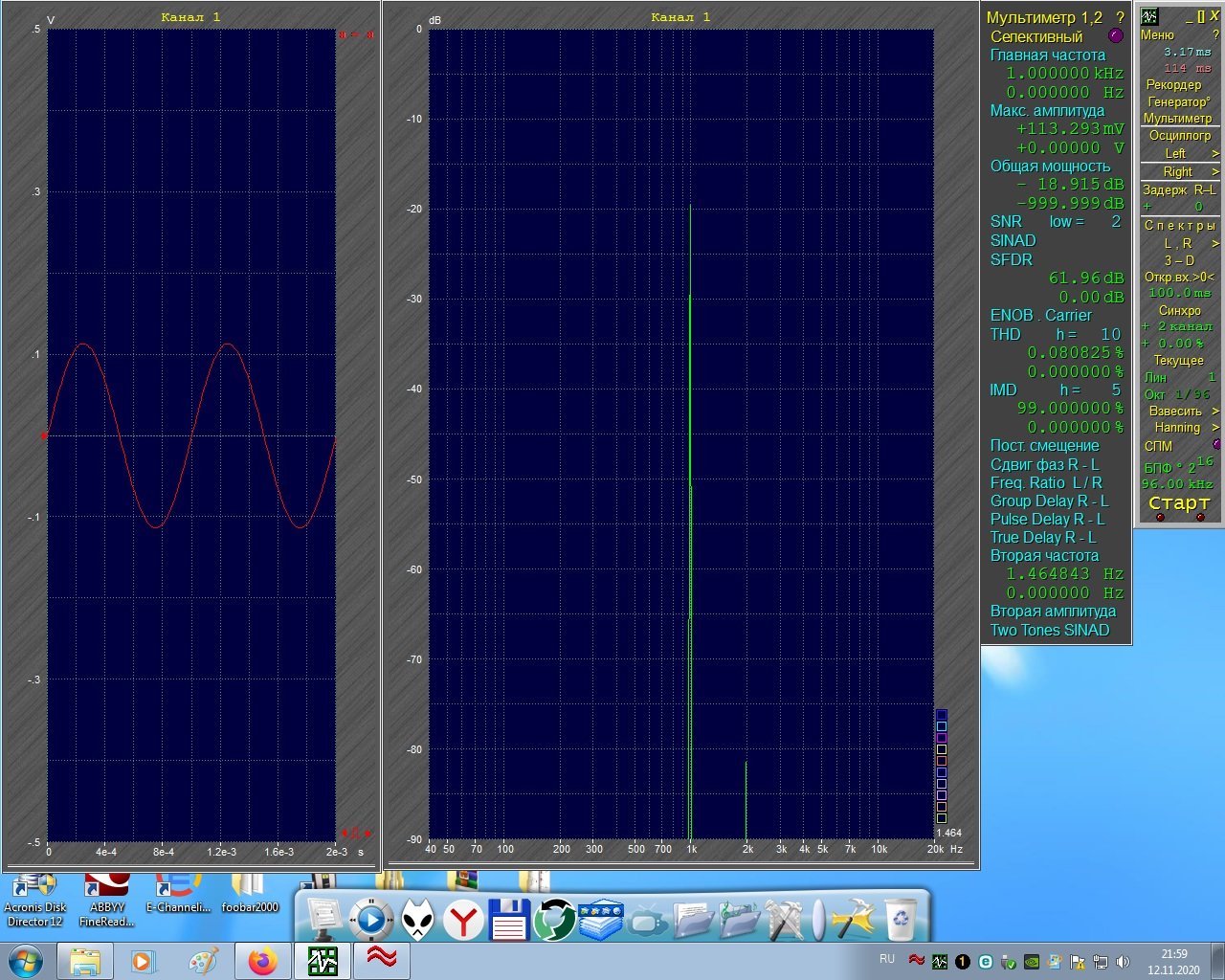1225x980 pixels.
Task: Click the Лин averaging setting
Action: 1179,378
